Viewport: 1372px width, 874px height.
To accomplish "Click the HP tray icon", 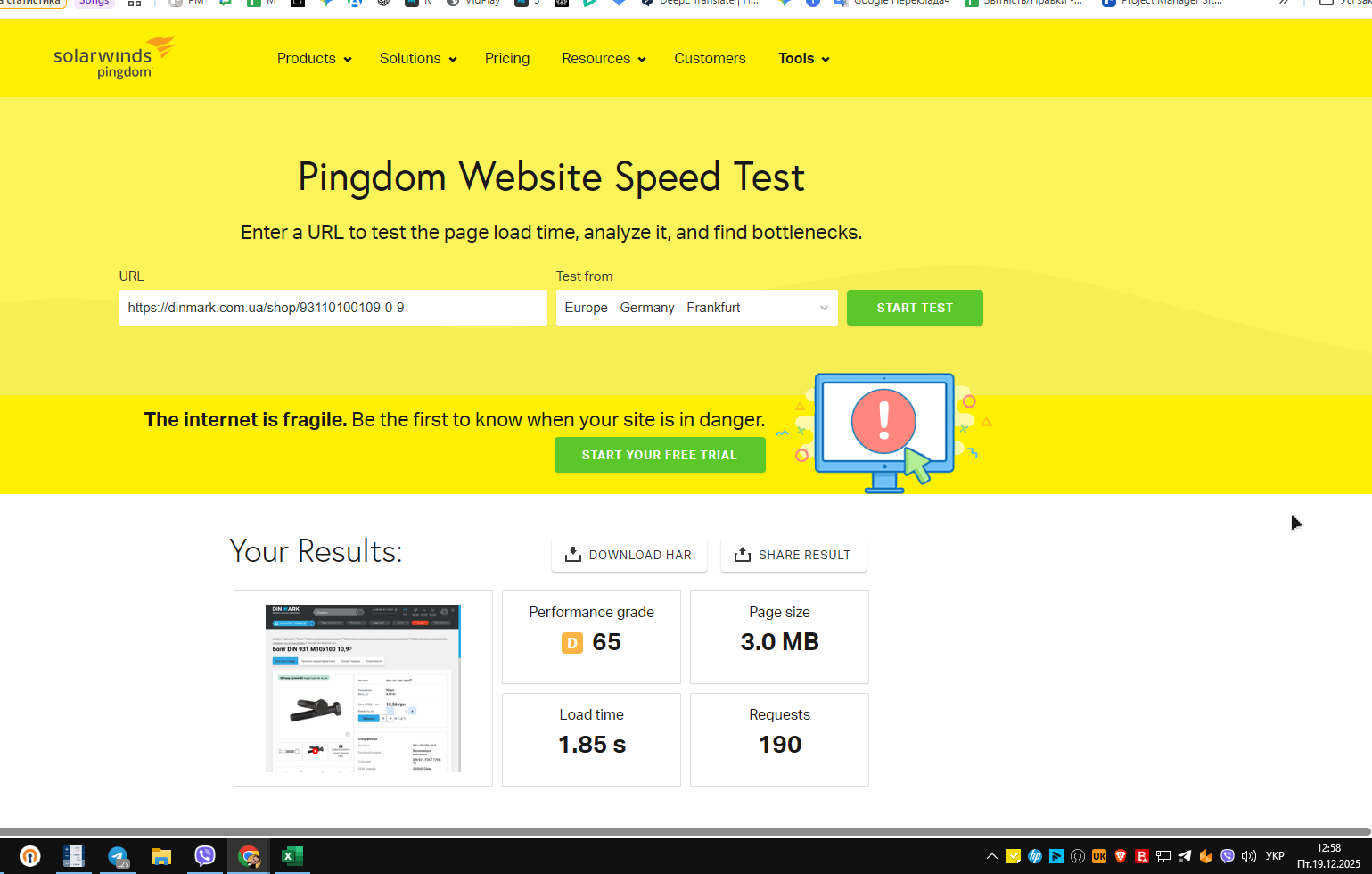I will pyautogui.click(x=1035, y=856).
